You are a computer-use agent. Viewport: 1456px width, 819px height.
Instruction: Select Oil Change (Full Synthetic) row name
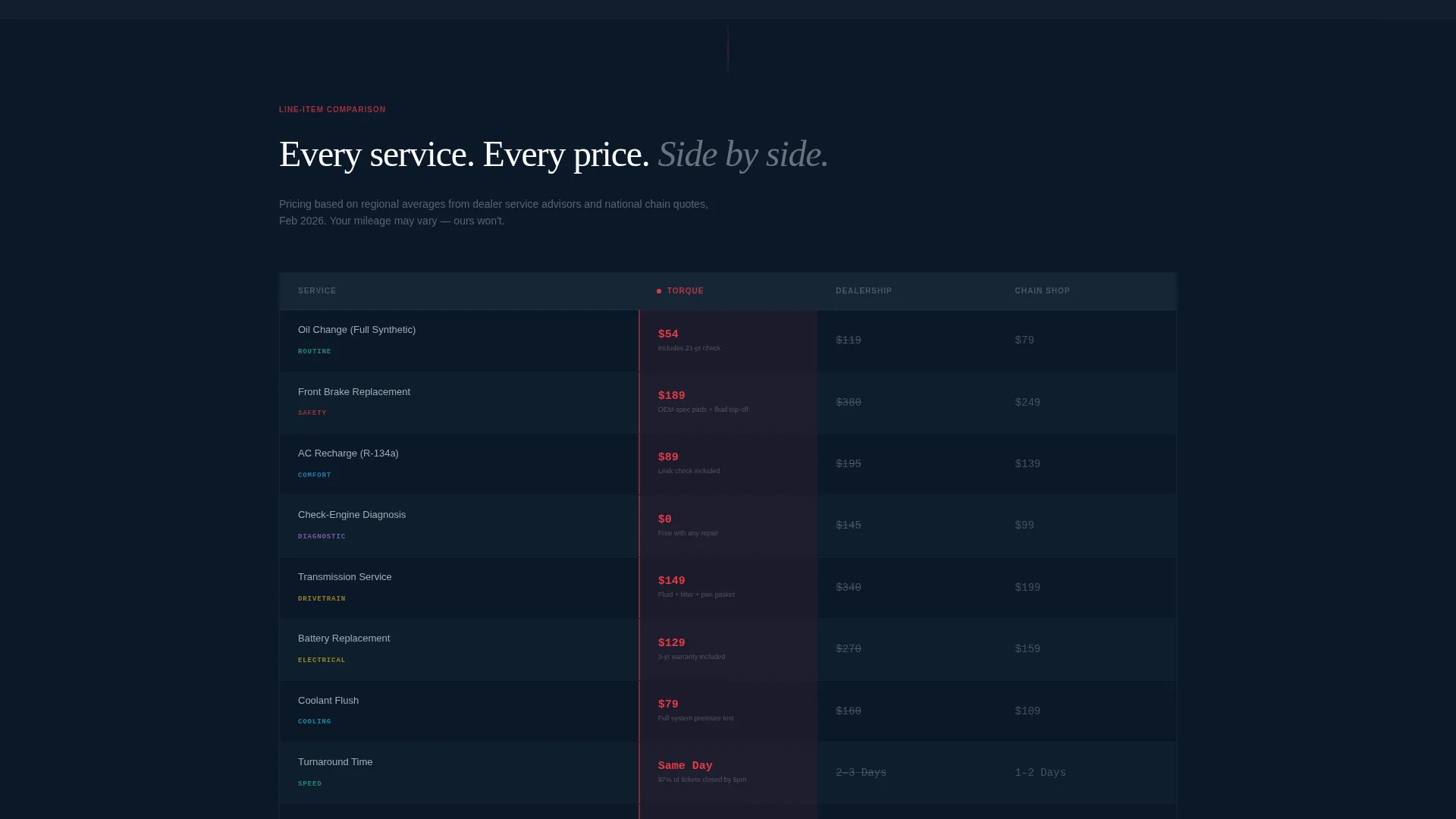356,330
